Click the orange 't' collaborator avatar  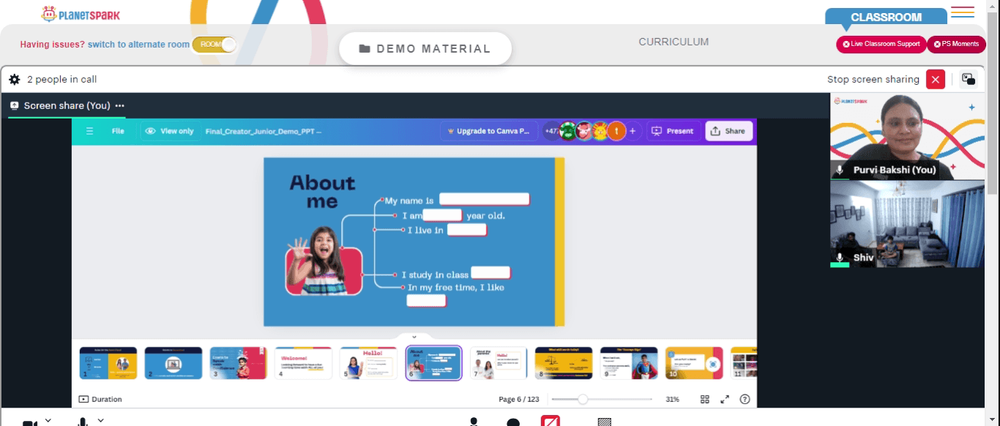616,131
